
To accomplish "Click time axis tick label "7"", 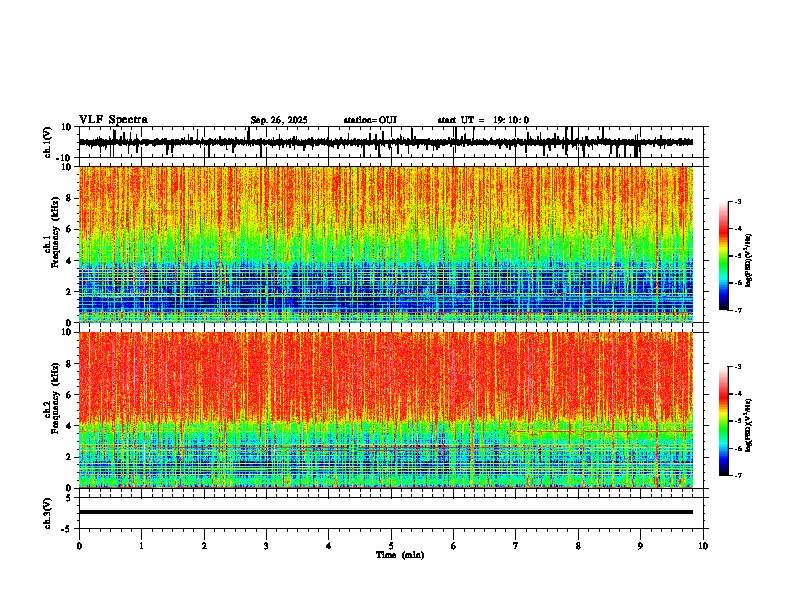I will click(516, 546).
